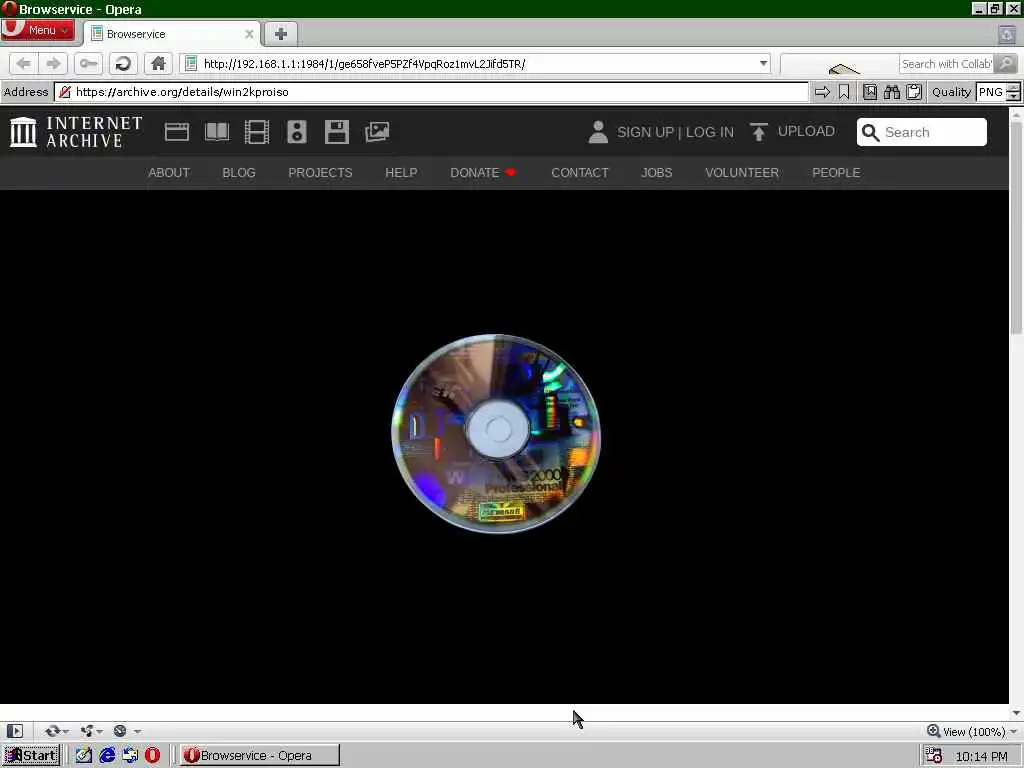Launch the notepad-style quick launch icon
This screenshot has width=1024, height=768.
click(x=84, y=756)
